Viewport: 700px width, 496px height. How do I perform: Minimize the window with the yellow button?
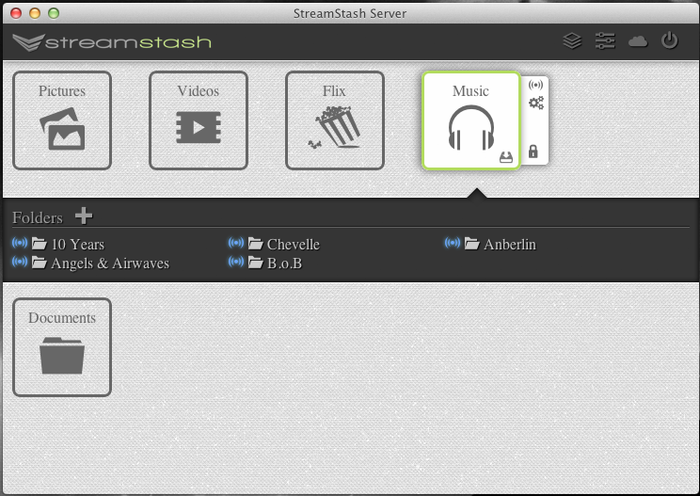point(35,13)
